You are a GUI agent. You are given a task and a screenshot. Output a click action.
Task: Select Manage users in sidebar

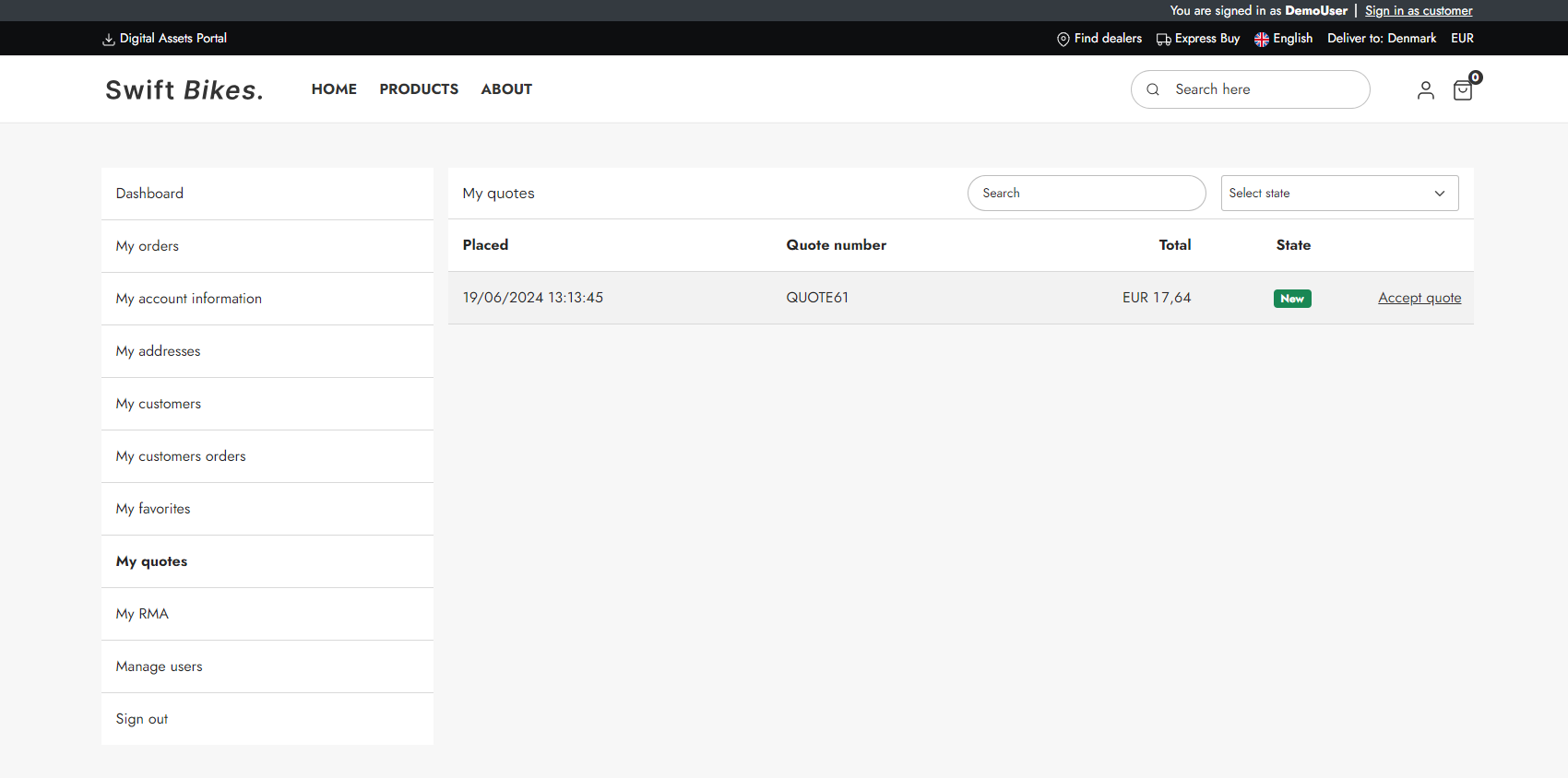[159, 666]
